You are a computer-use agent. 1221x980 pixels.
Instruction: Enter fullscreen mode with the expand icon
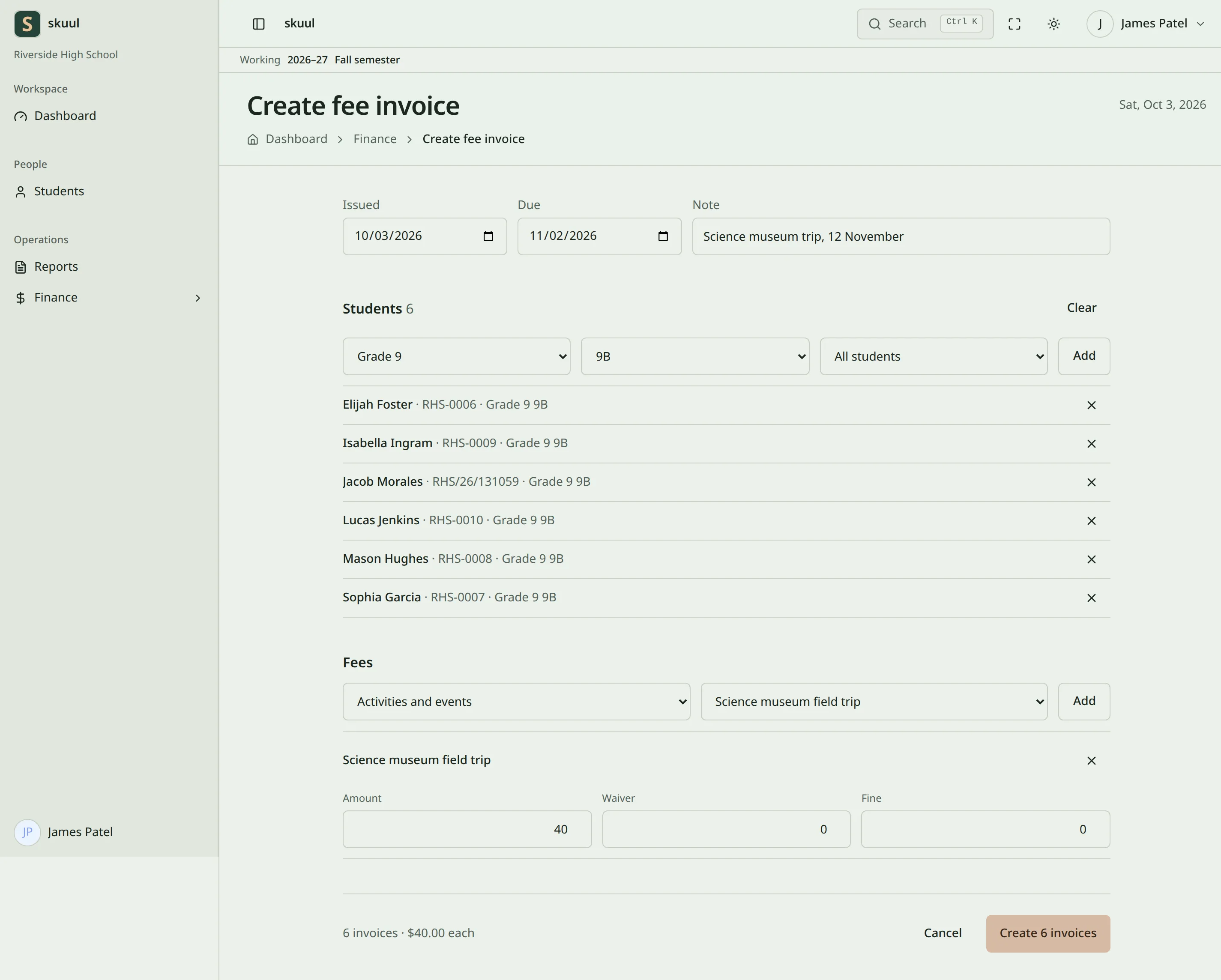tap(1015, 24)
